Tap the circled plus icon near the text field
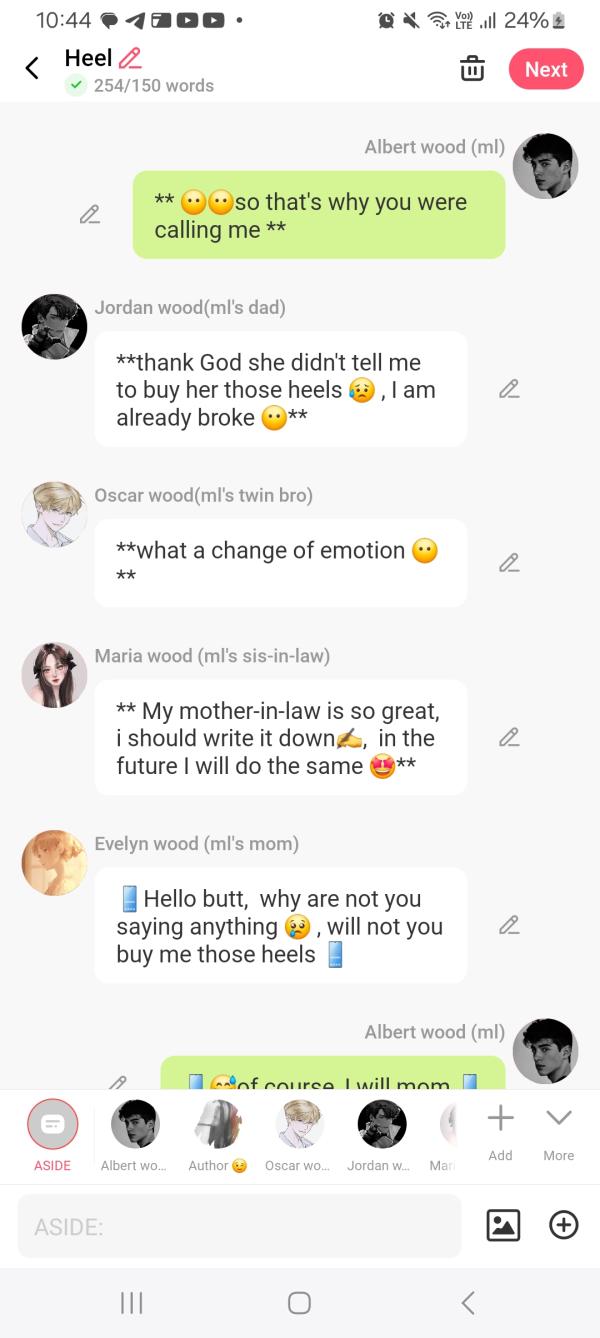The height and width of the screenshot is (1338, 600). (563, 1224)
